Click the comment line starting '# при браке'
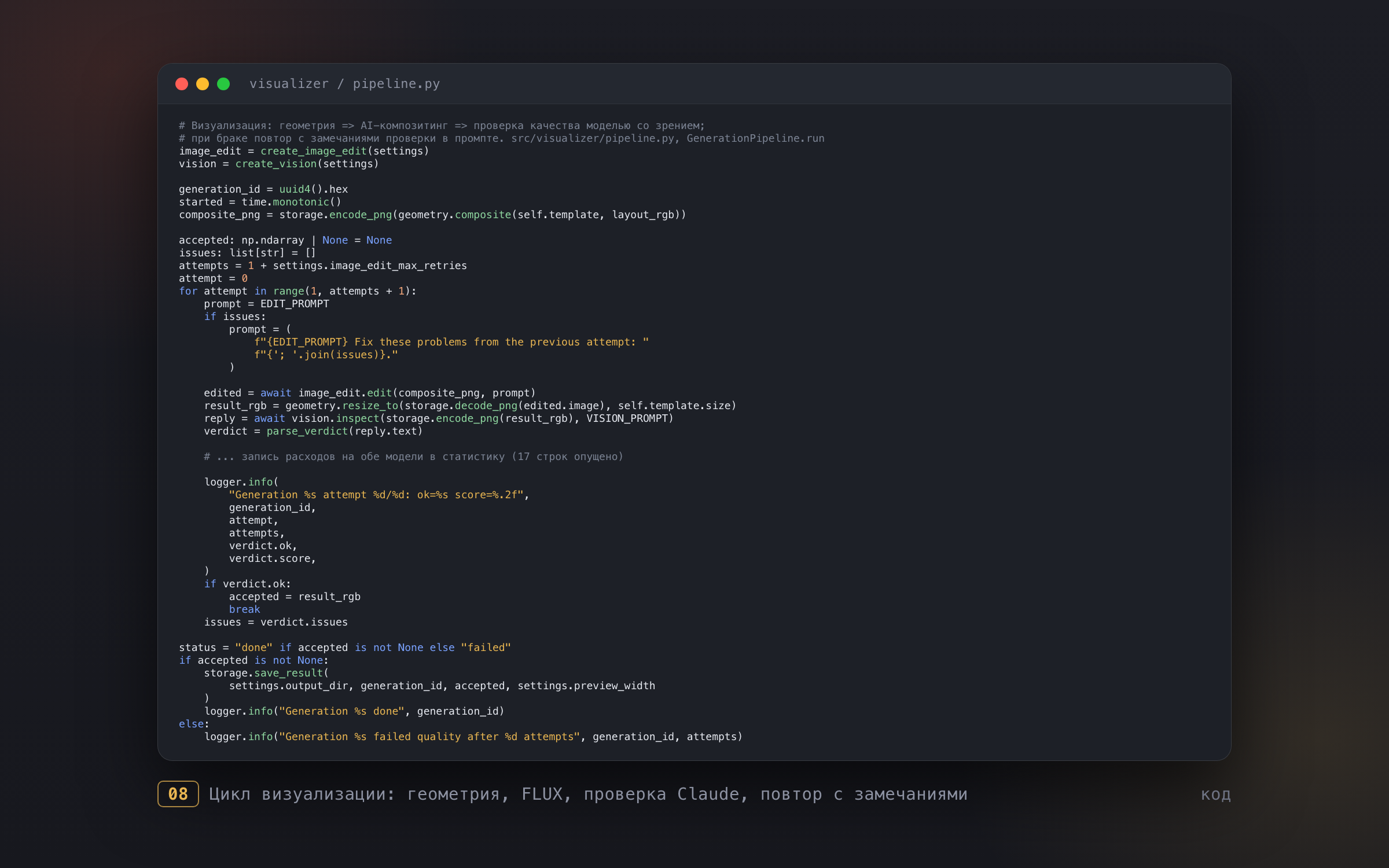 tap(501, 138)
